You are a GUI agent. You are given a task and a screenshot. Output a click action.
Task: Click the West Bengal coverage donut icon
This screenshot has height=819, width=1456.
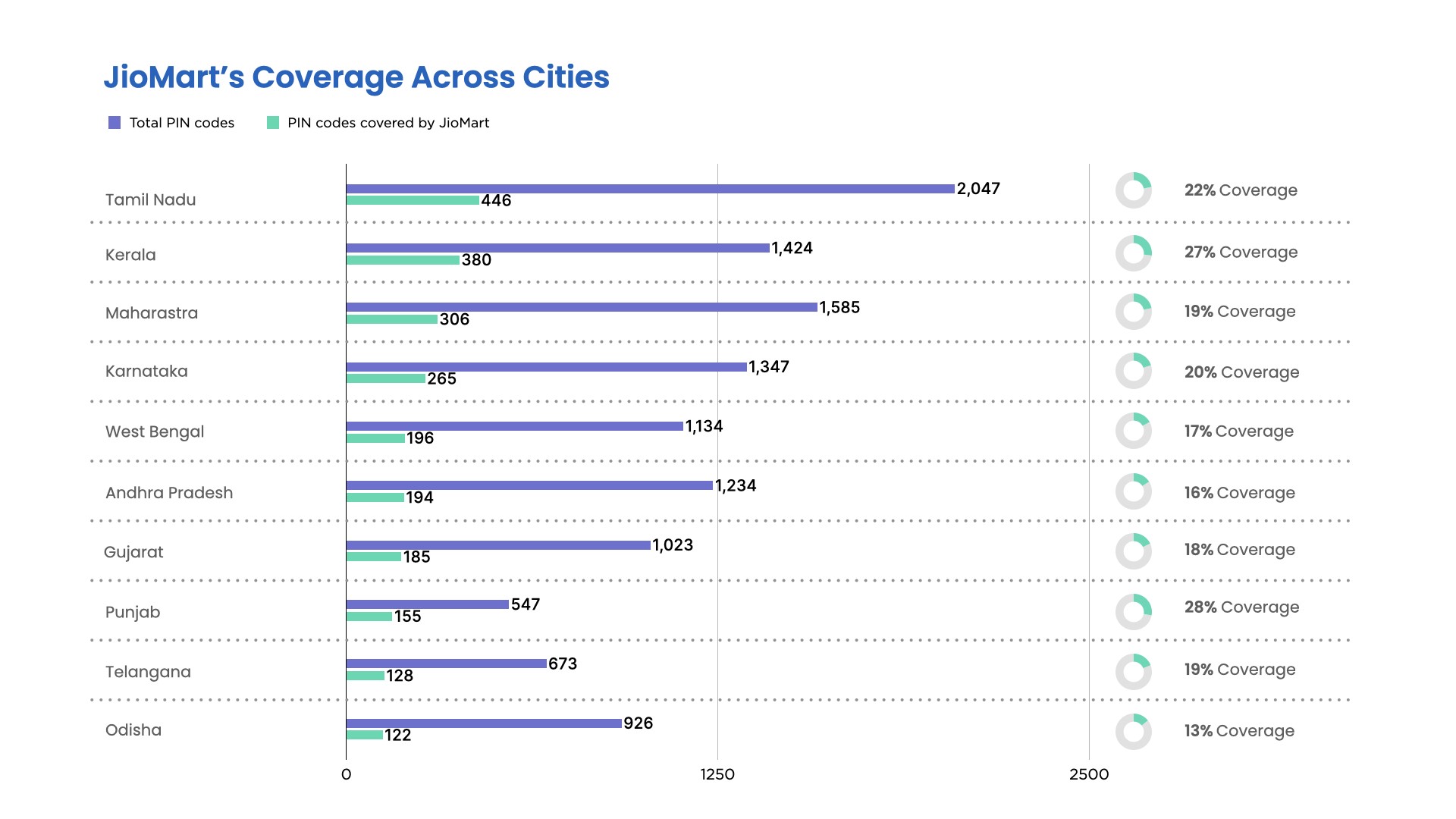point(1134,431)
